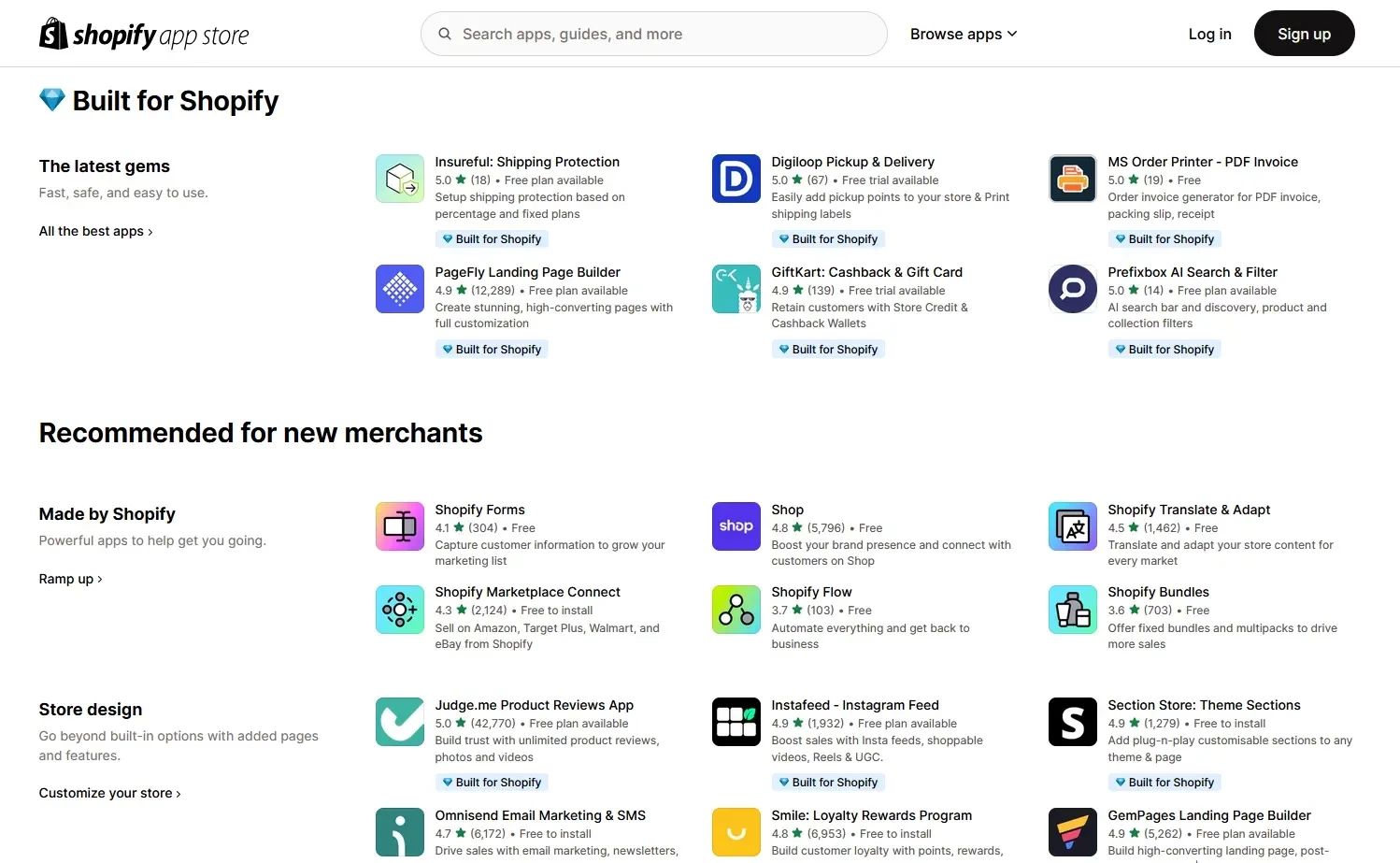1400x863 pixels.
Task: Click Built for Shopify badge under Prefixbox
Action: pos(1164,350)
